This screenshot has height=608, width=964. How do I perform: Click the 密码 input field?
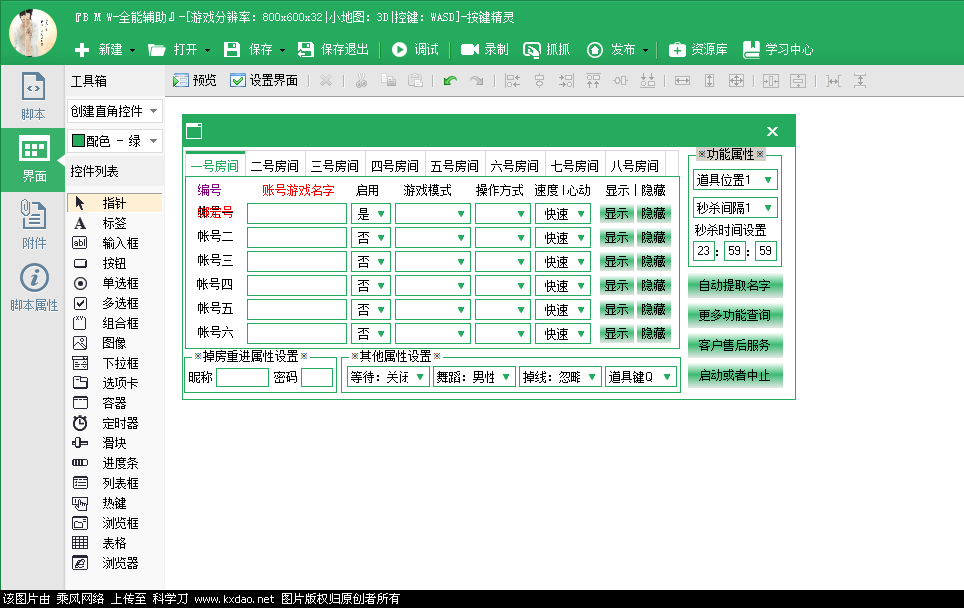pos(317,378)
